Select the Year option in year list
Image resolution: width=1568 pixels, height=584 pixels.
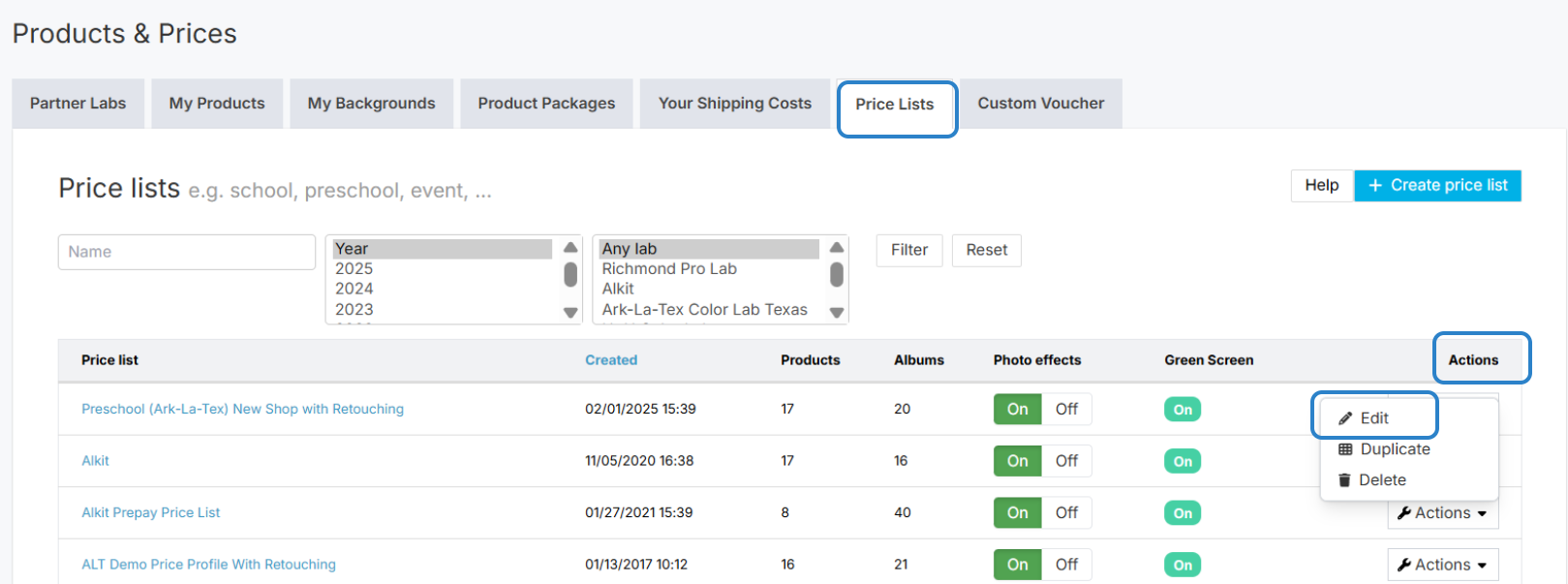point(443,249)
